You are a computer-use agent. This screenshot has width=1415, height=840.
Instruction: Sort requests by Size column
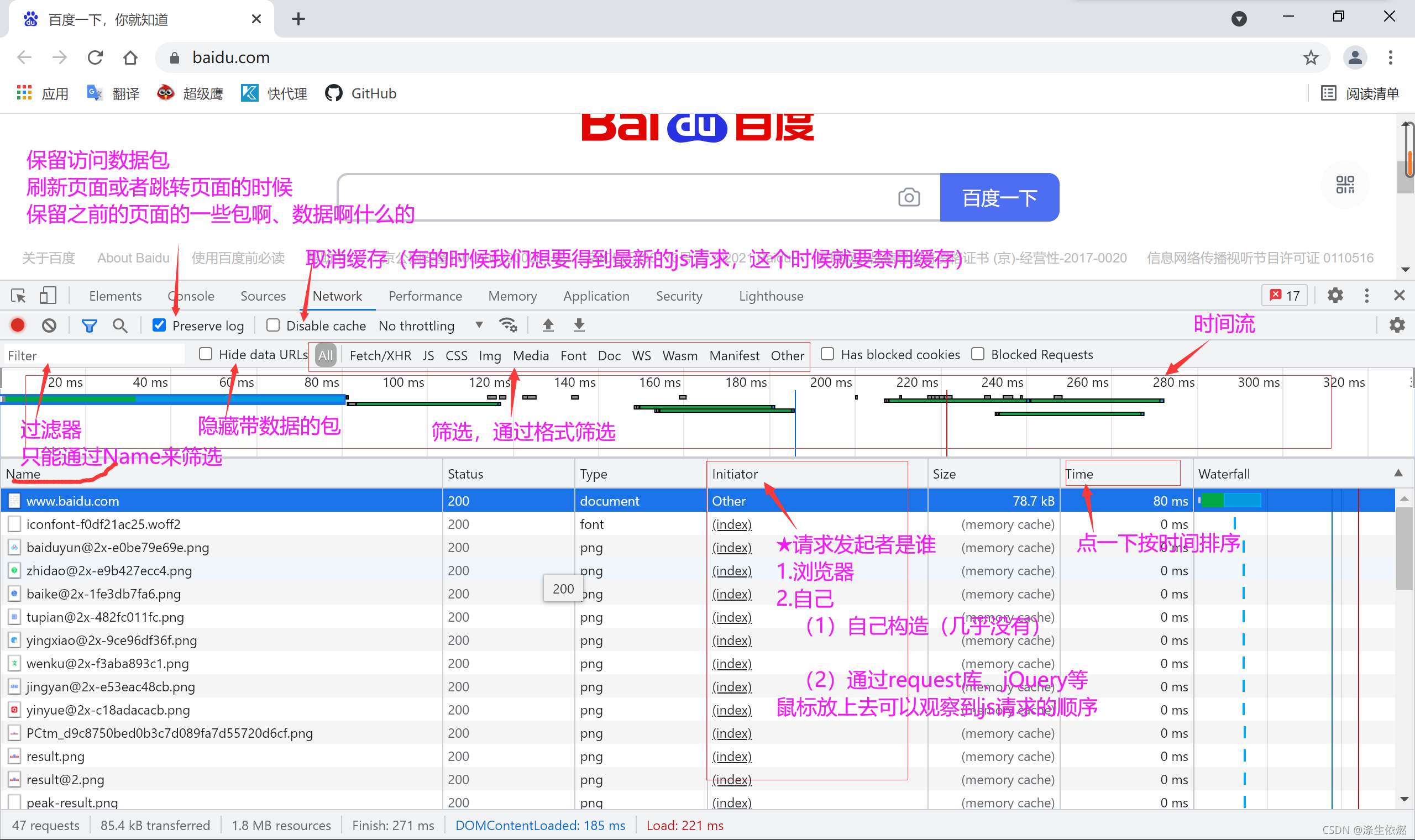tap(994, 474)
